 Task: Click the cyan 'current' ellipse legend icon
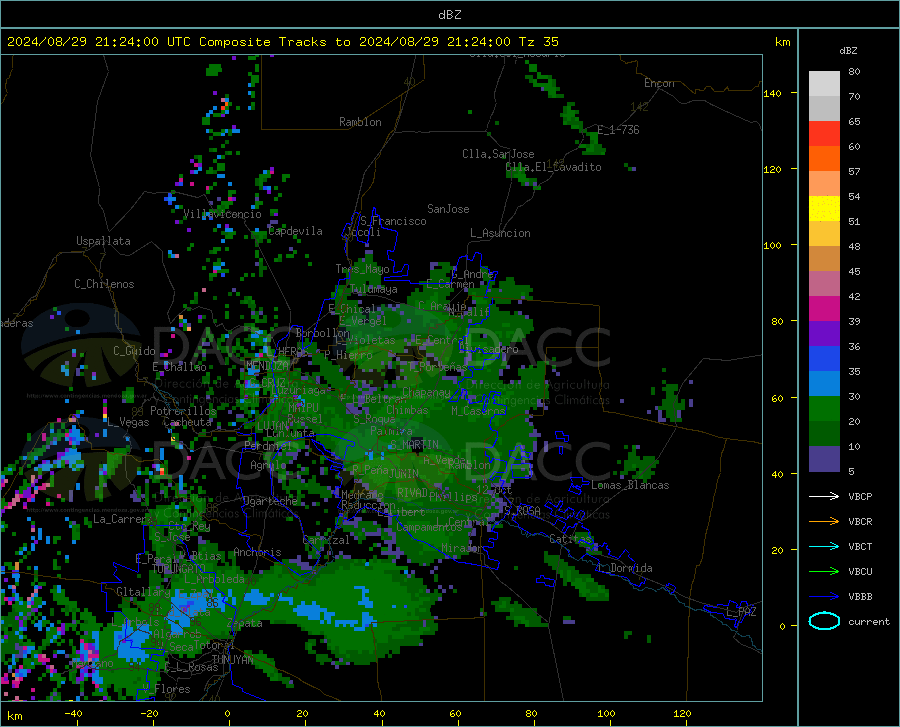pos(824,621)
